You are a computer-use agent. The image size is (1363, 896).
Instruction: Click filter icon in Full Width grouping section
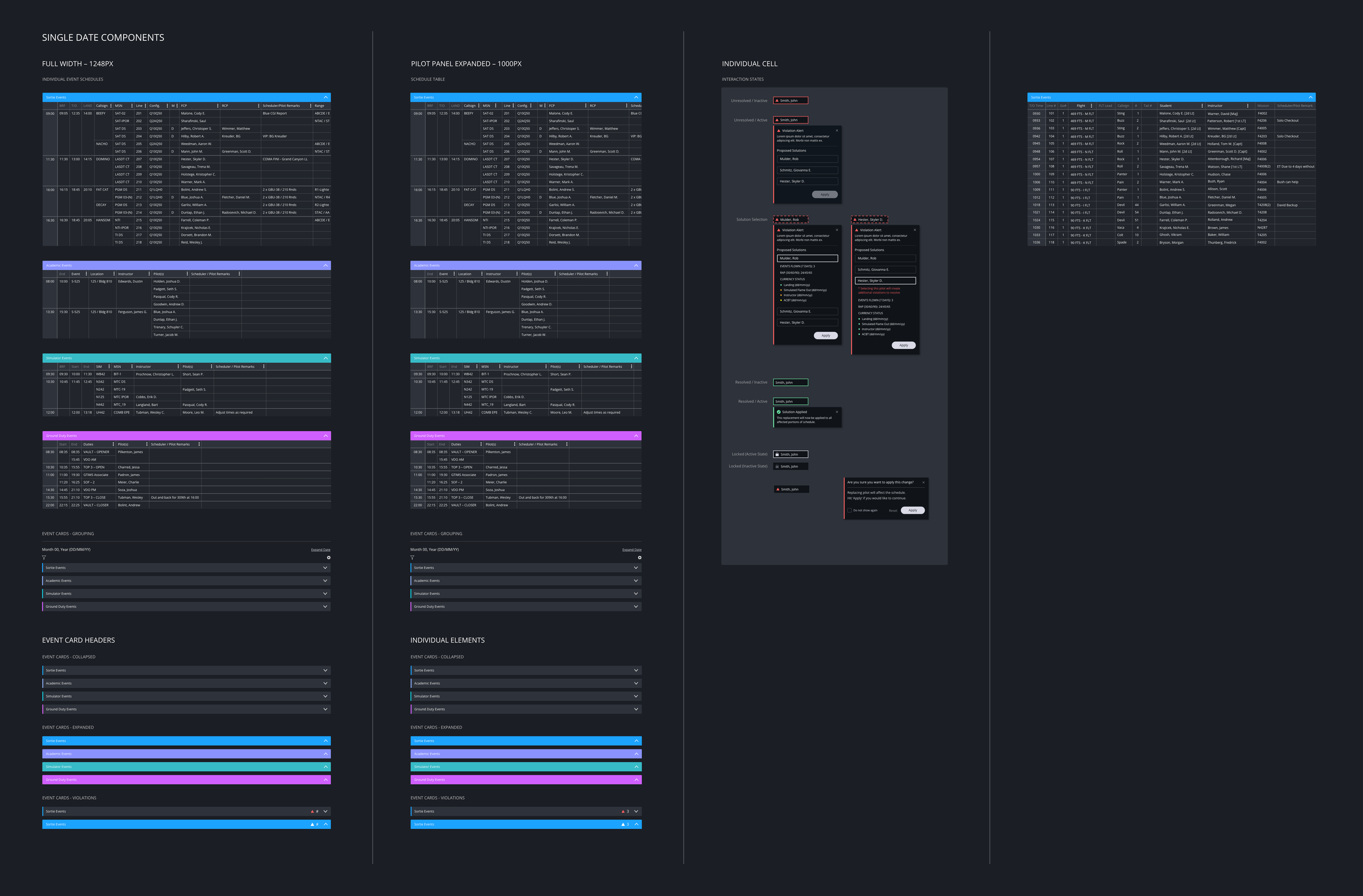(44, 558)
